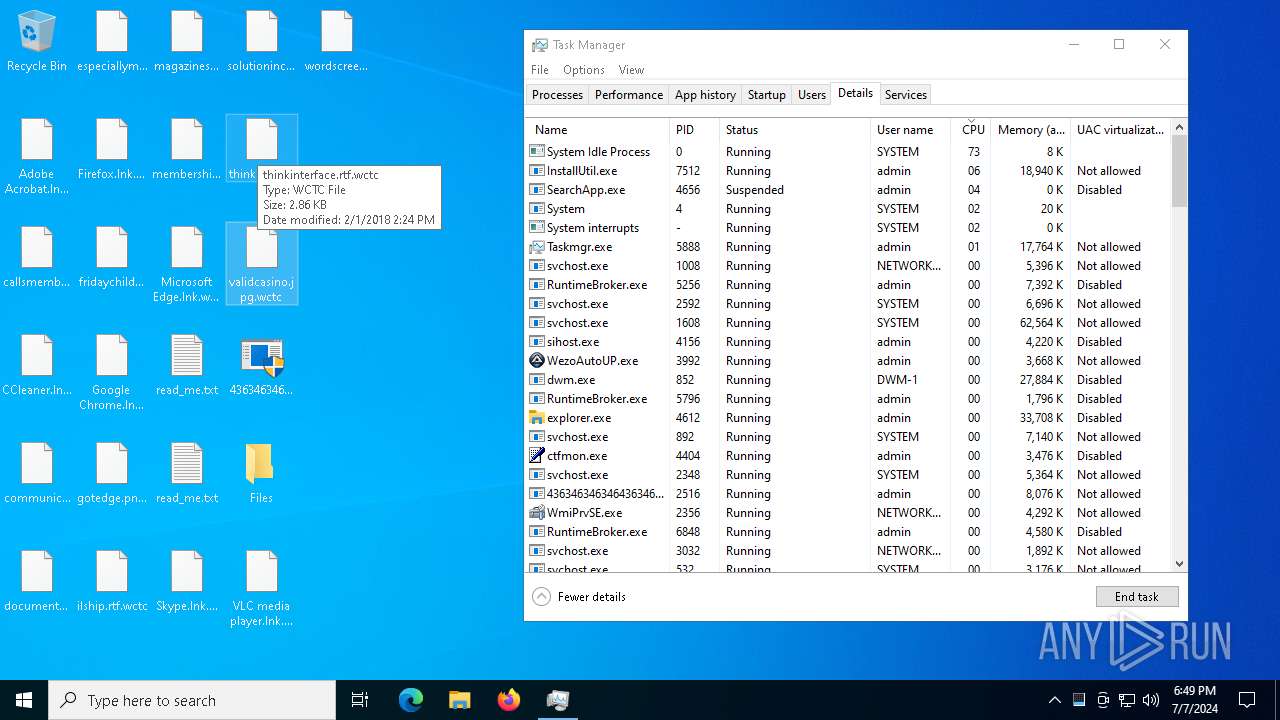Screen dimensions: 1280x720
Task: Show hidden system tray icons
Action: tap(1054, 700)
